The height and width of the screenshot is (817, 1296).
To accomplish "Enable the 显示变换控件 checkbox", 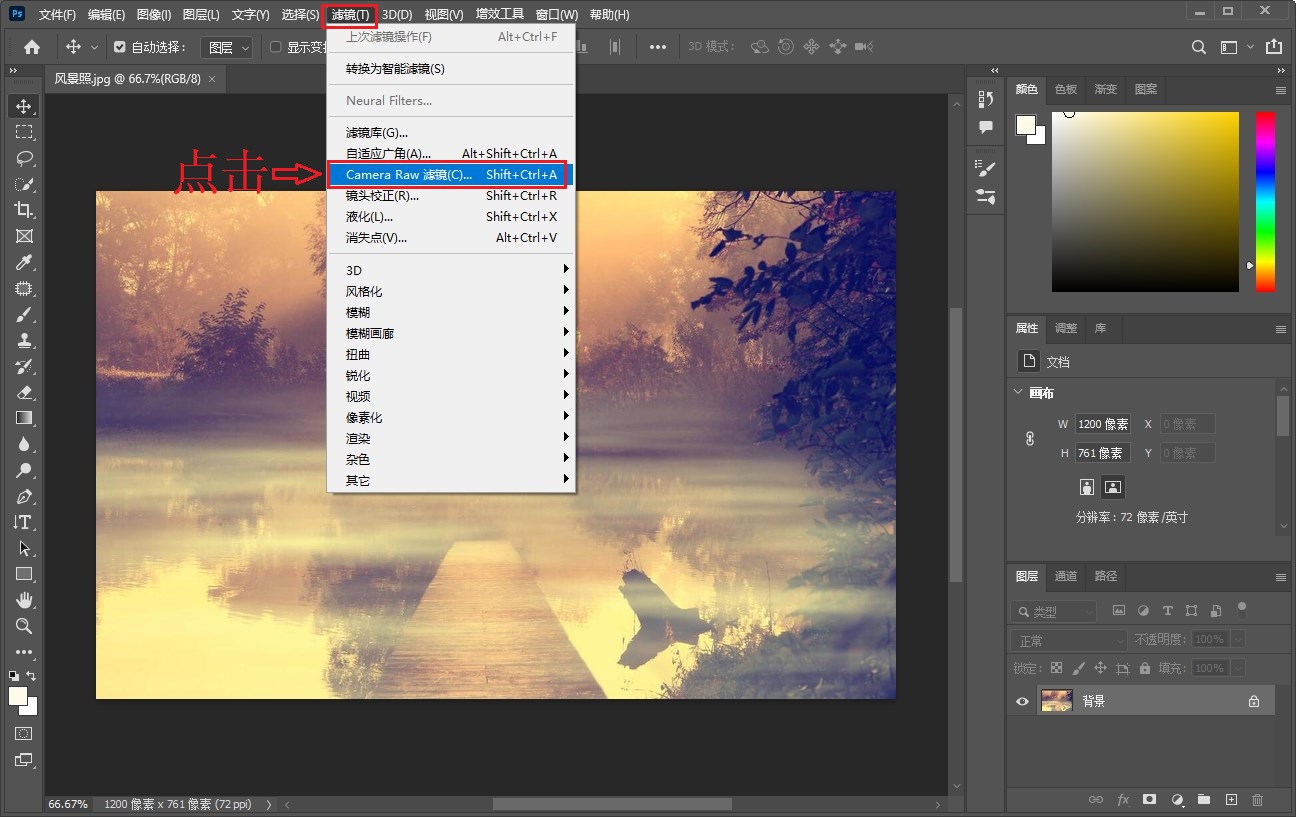I will 276,47.
